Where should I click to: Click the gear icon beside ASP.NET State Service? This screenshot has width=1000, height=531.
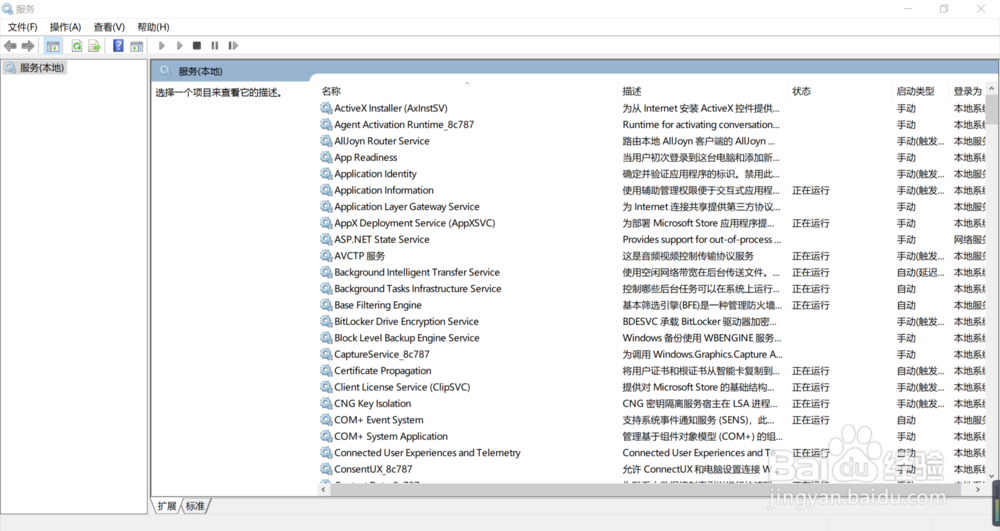[x=326, y=240]
